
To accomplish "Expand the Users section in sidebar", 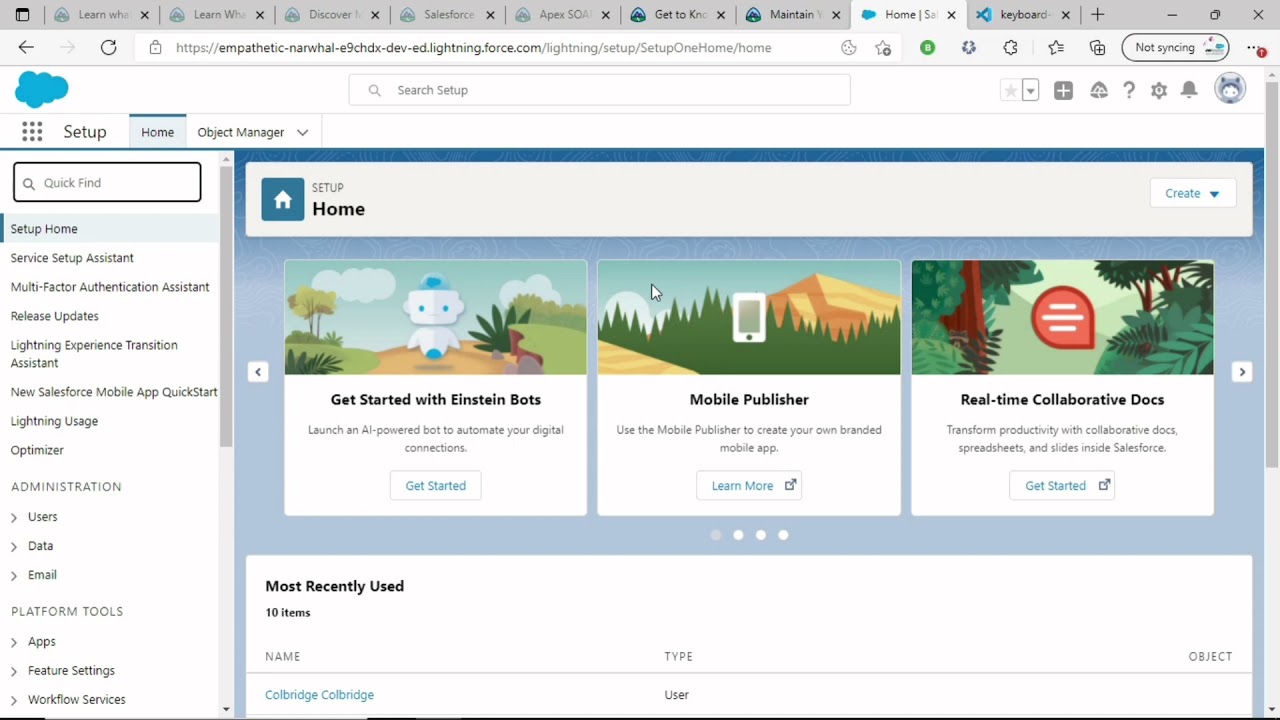I will pos(14,517).
